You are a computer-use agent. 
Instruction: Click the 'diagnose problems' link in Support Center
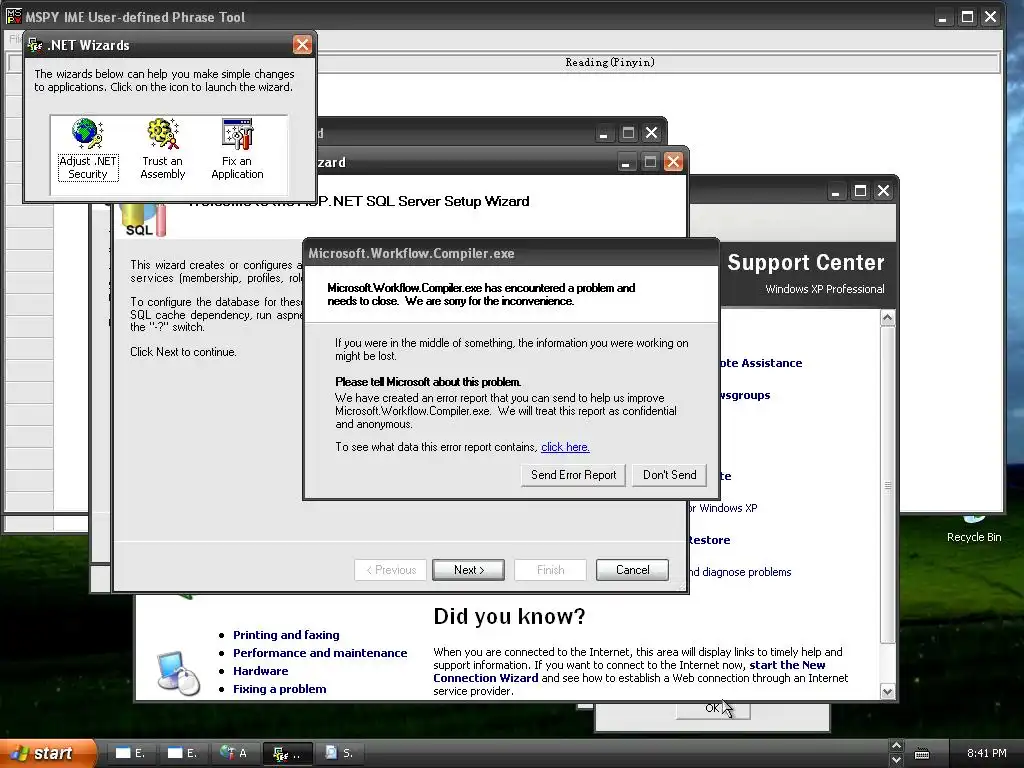[x=740, y=572]
